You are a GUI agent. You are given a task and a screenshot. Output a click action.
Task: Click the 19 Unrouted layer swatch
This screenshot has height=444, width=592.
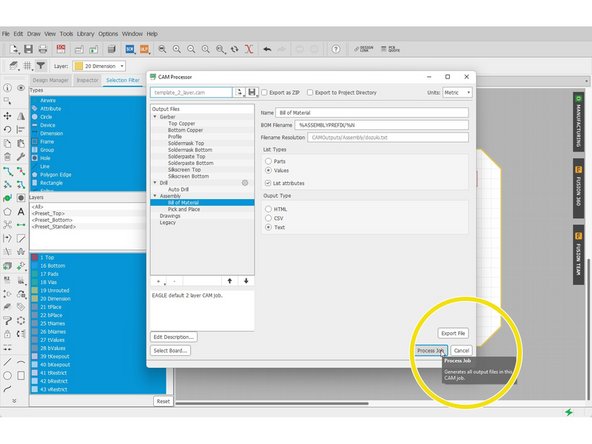coord(35,290)
